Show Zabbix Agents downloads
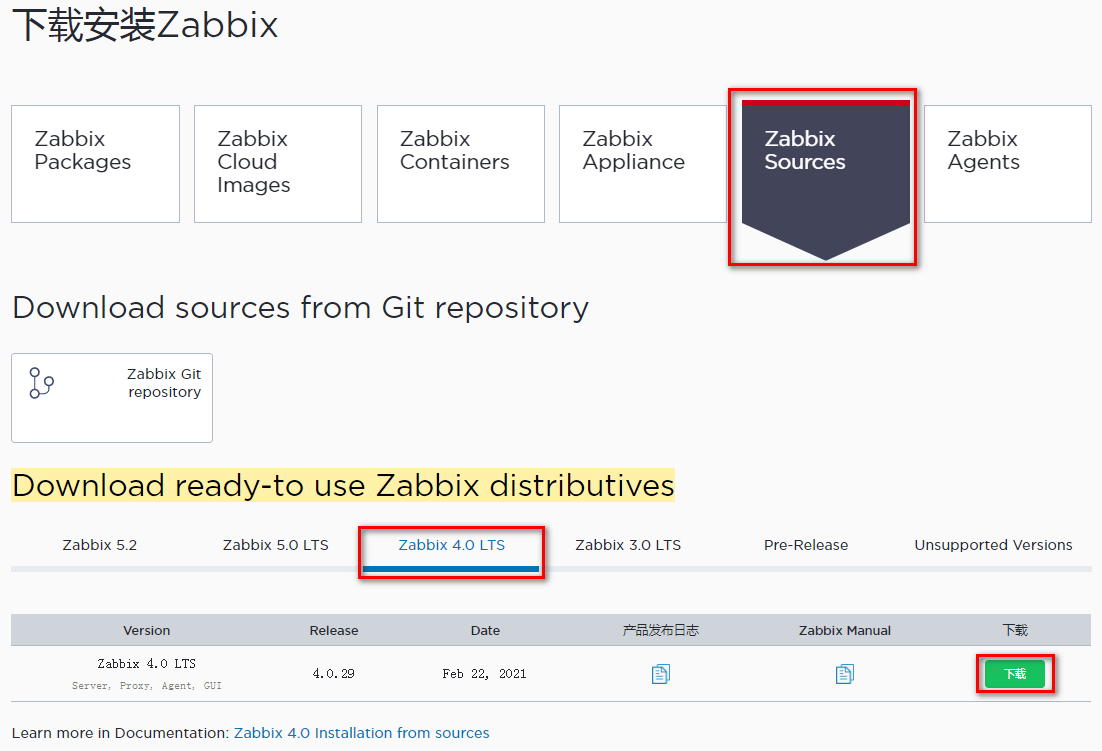This screenshot has width=1102, height=751. [1006, 163]
